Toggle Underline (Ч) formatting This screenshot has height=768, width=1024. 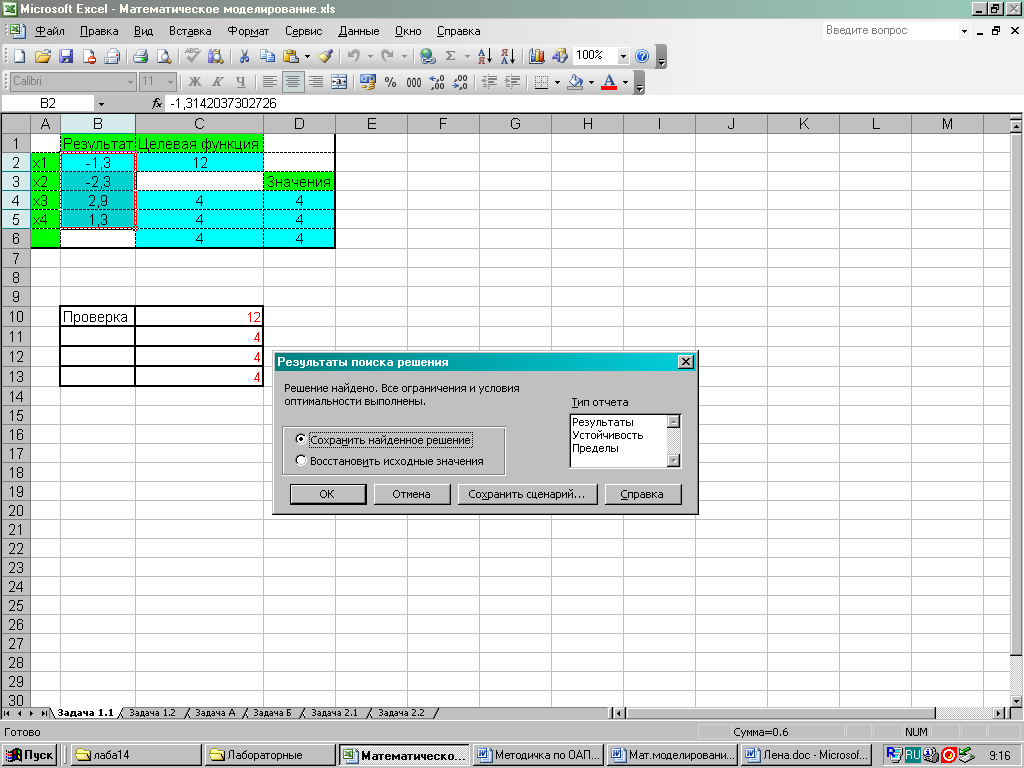tap(241, 82)
